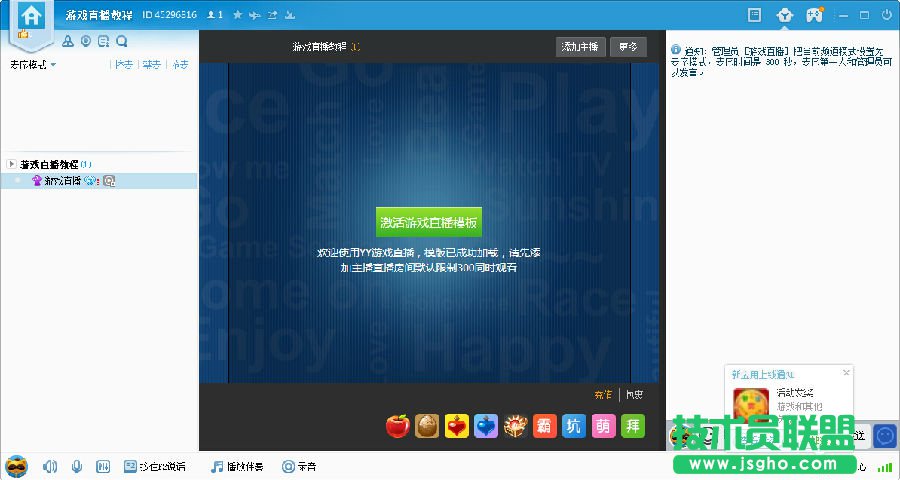Click the download-tray icon in title bar
This screenshot has width=900, height=480.
pos(290,15)
